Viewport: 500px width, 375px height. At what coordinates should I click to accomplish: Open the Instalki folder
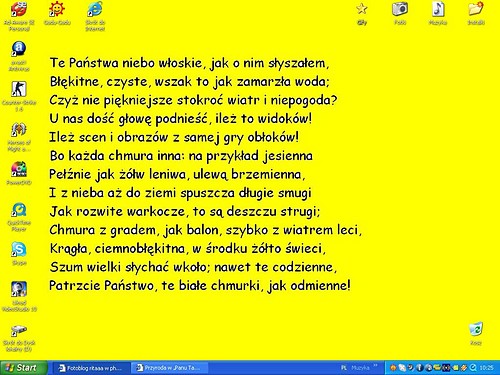click(476, 13)
